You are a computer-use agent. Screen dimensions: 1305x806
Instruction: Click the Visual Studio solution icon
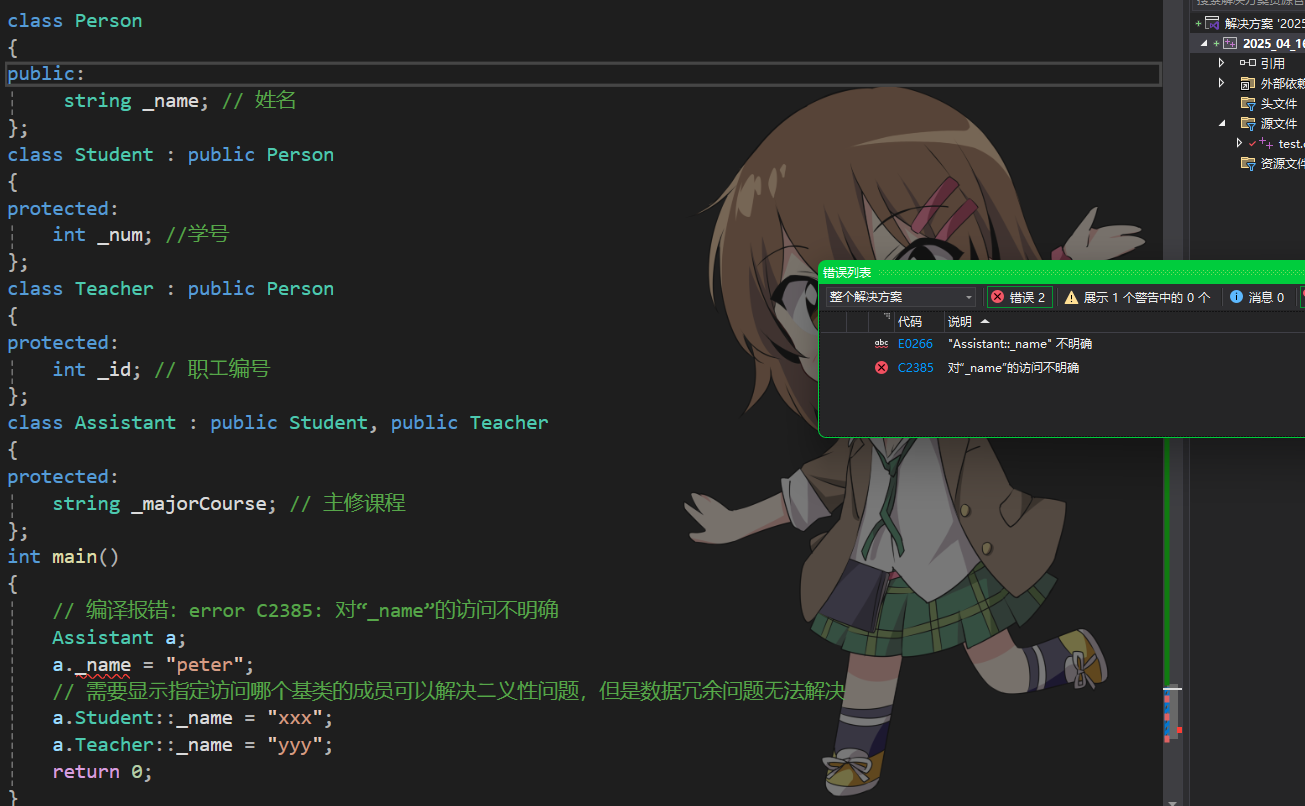1212,23
